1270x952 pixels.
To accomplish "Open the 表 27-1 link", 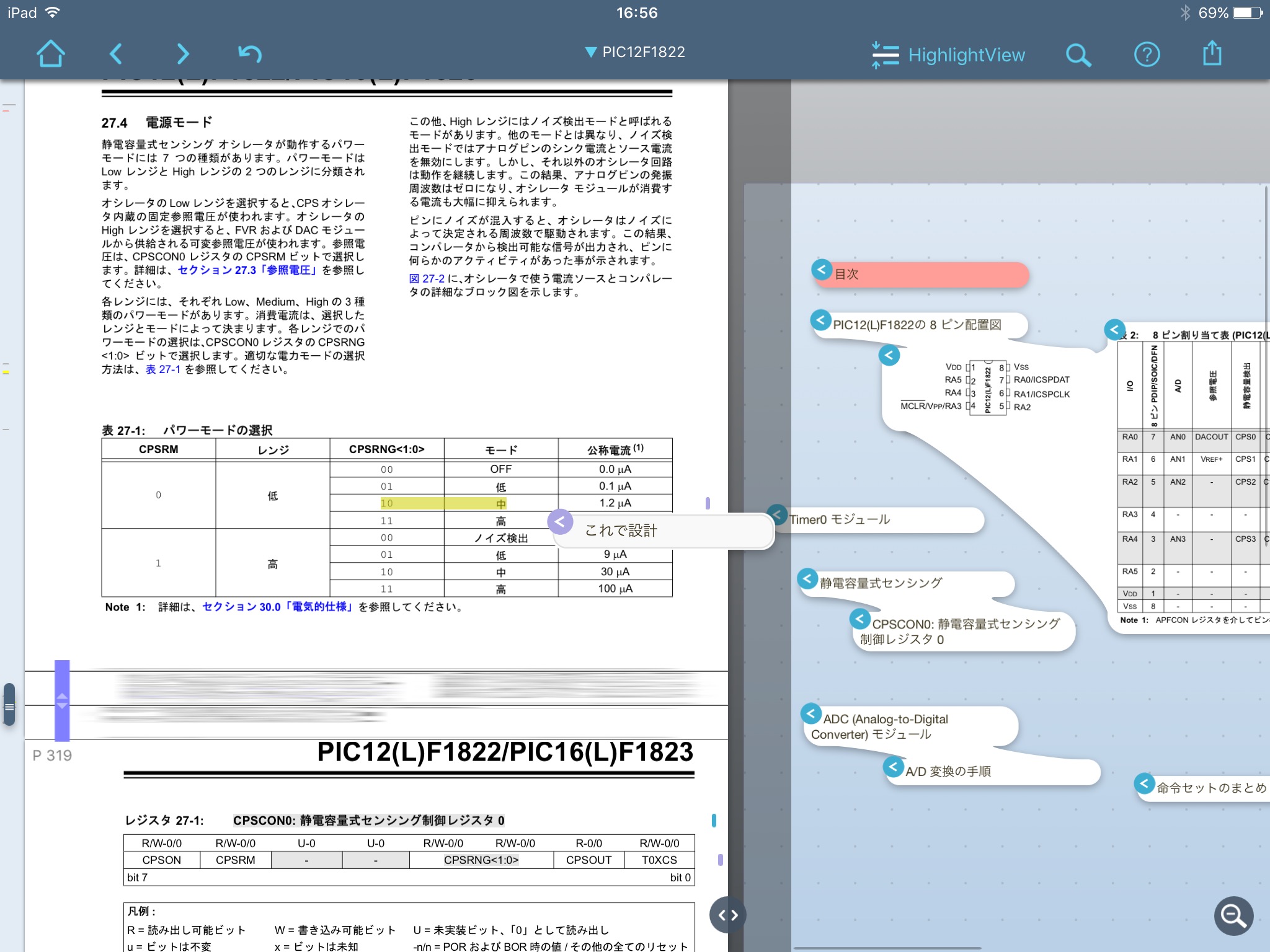I will pos(163,369).
